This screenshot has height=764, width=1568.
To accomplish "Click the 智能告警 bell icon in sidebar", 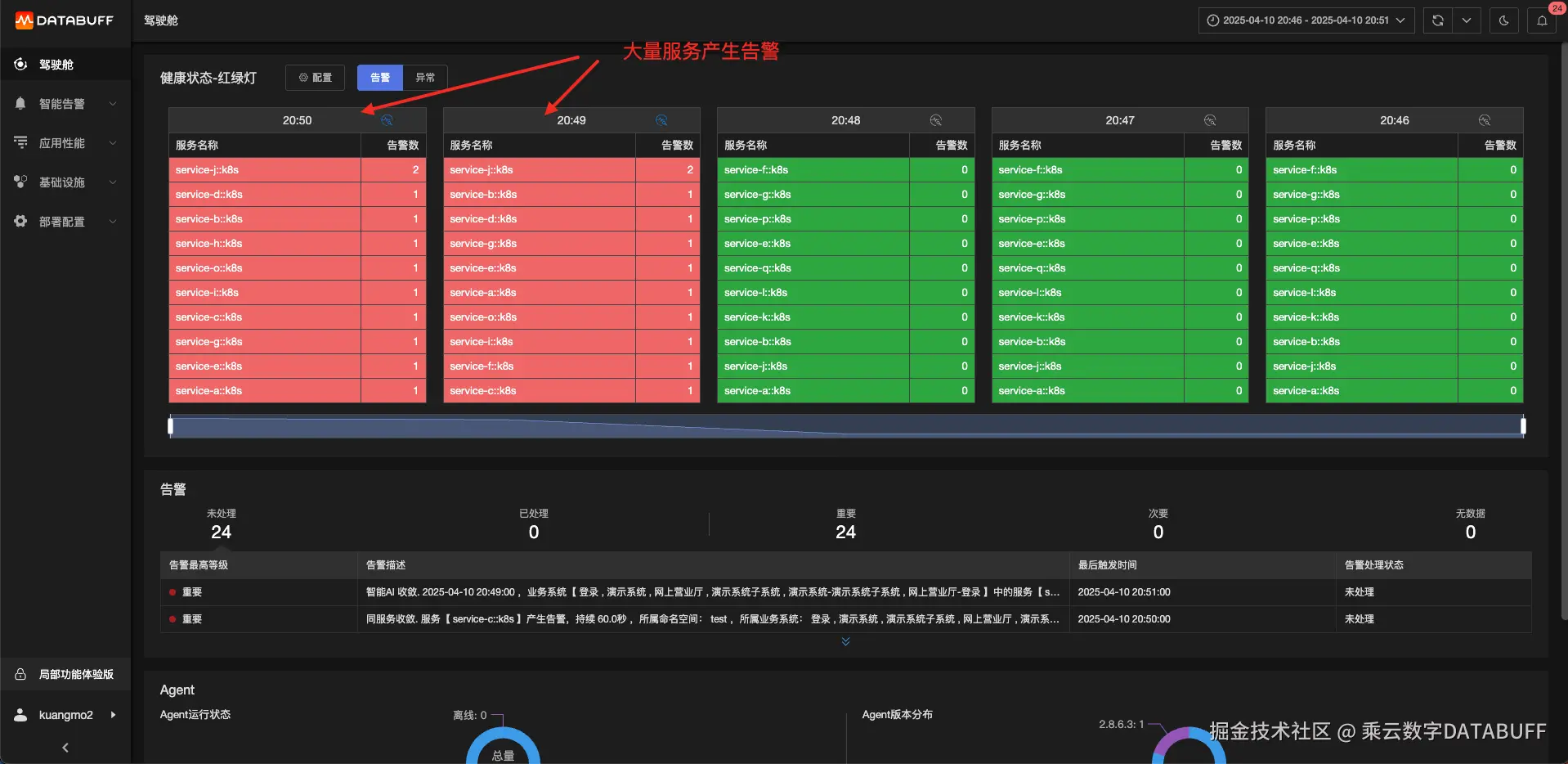I will coord(20,104).
